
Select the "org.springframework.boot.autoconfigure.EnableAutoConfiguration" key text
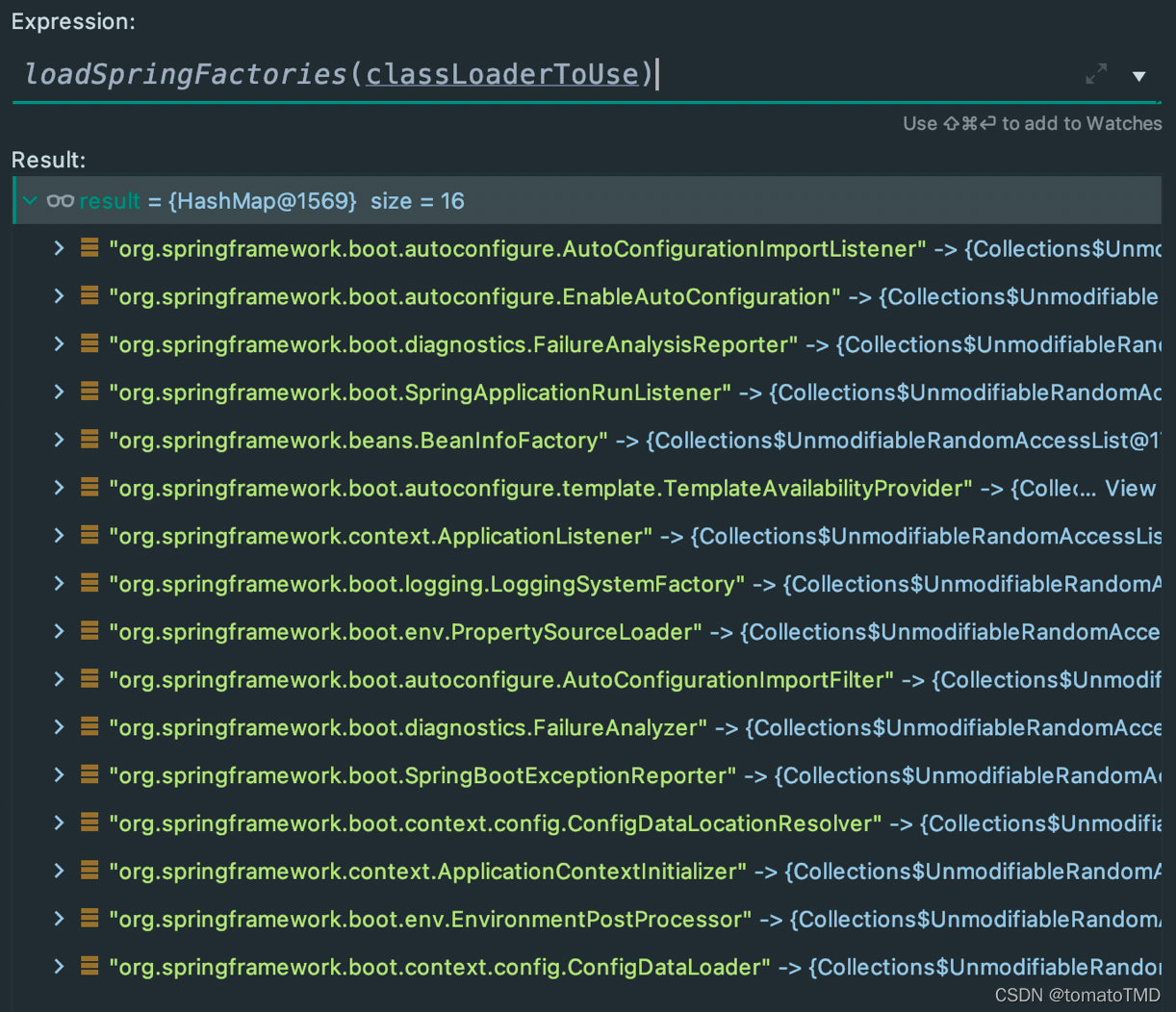(x=474, y=297)
